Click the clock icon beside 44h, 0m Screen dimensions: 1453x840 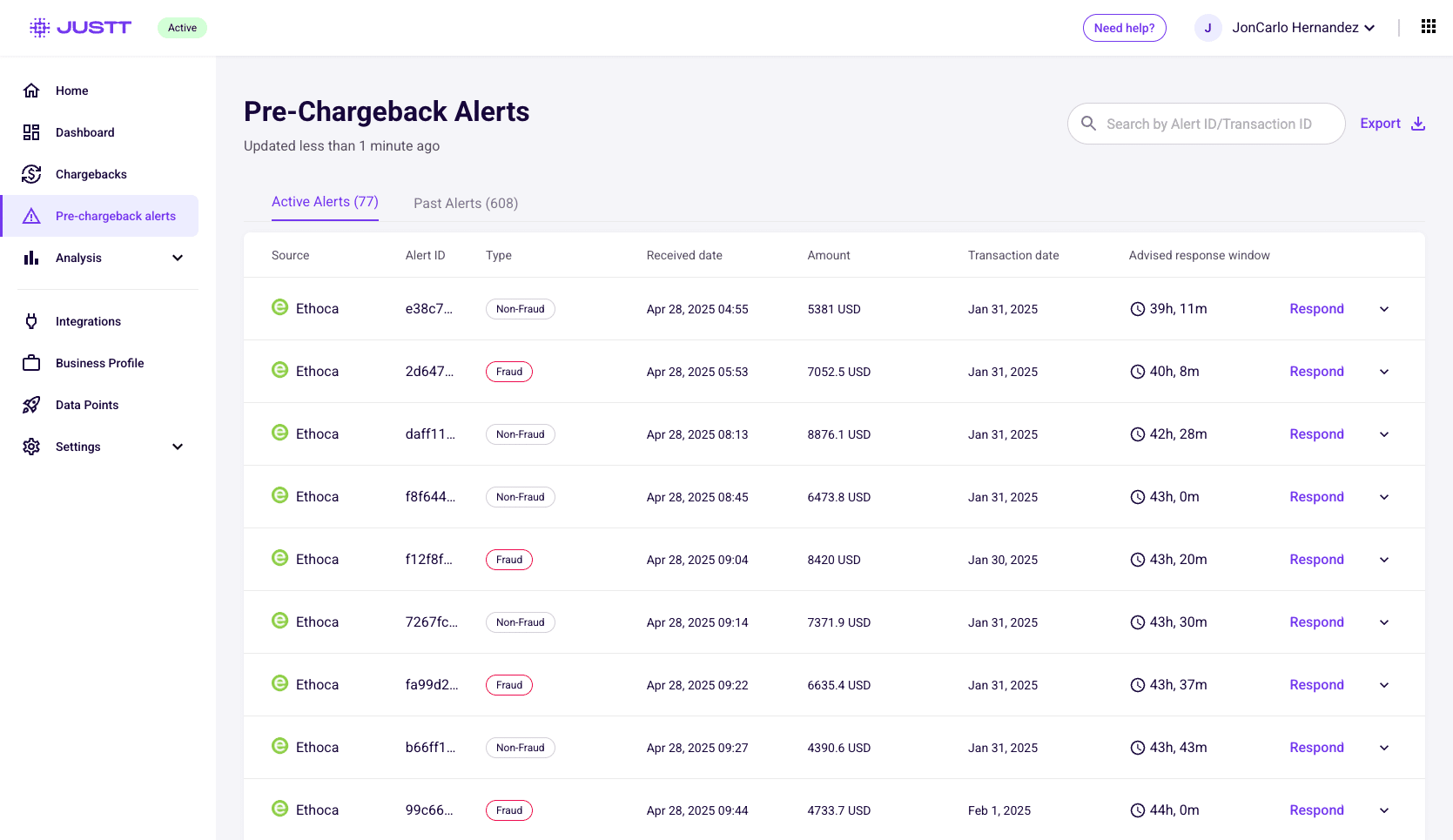[x=1137, y=810]
